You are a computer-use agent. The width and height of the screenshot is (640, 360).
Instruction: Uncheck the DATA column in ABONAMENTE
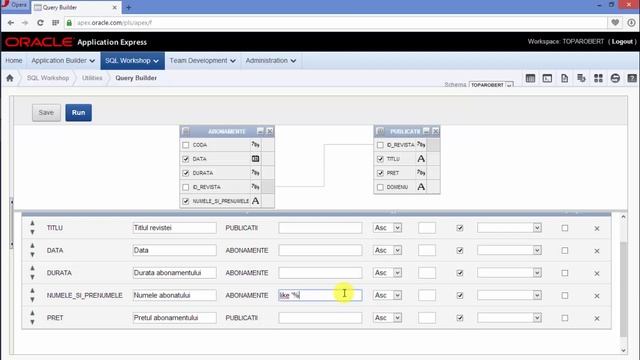(x=186, y=159)
